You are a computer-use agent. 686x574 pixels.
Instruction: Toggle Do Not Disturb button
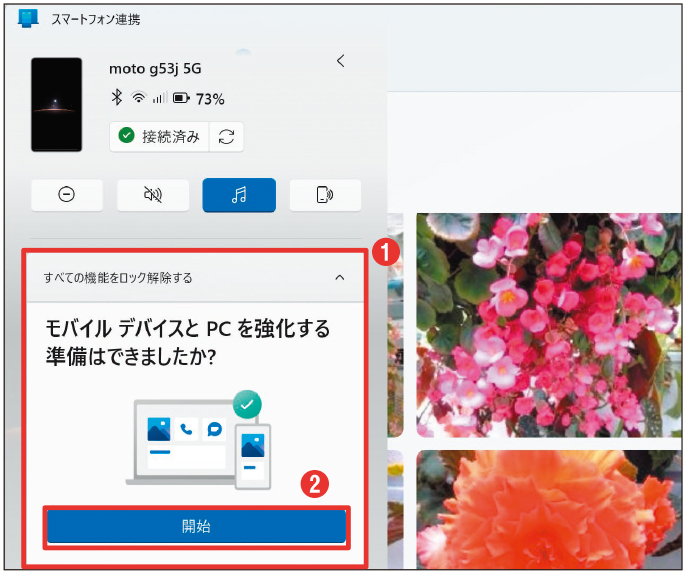click(66, 195)
